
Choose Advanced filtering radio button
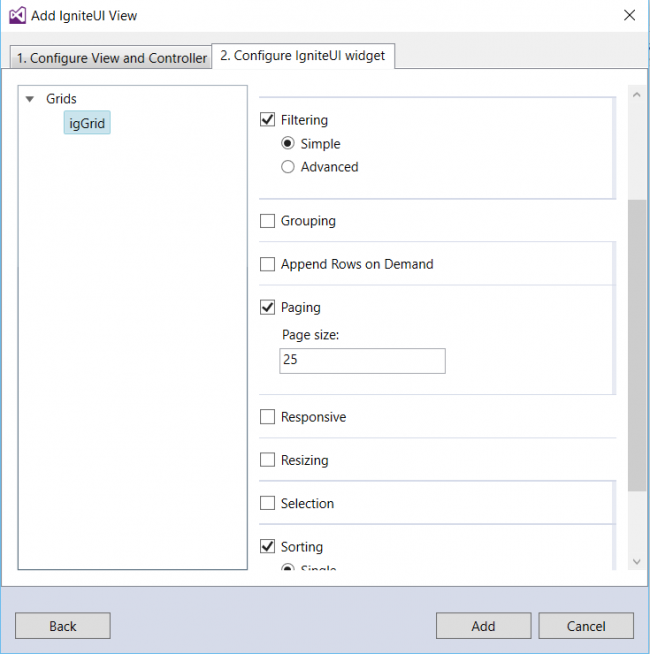pos(287,167)
